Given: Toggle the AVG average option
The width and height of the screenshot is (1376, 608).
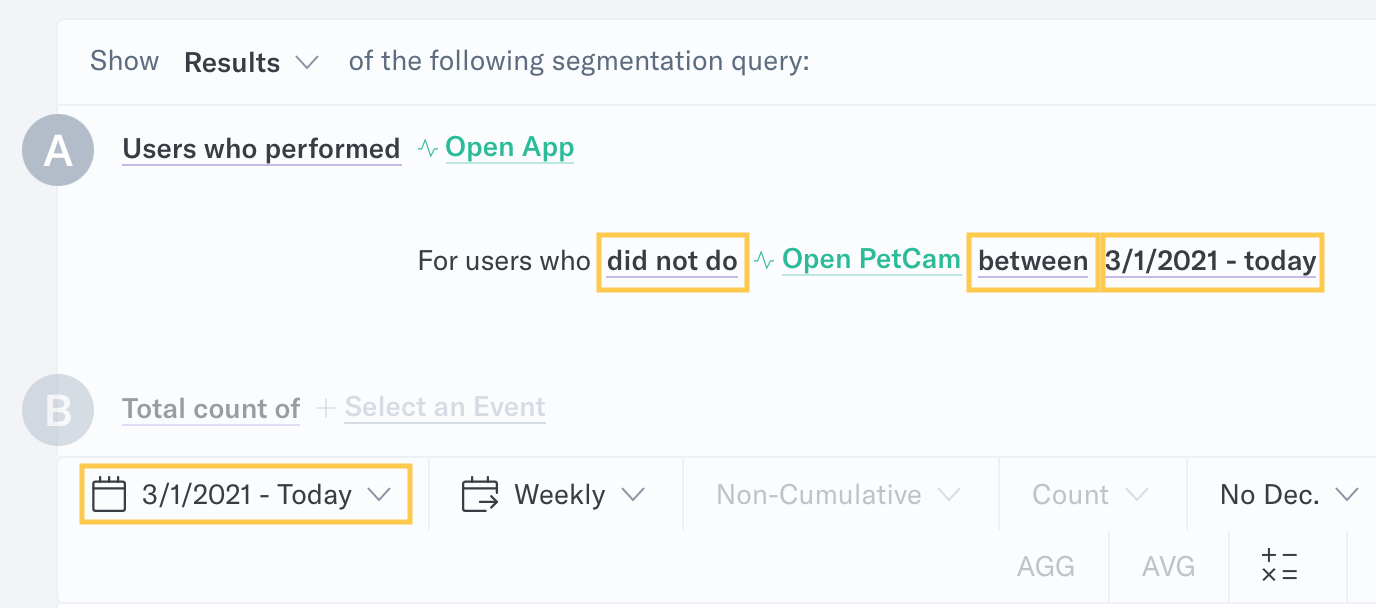Looking at the screenshot, I should 1168,567.
